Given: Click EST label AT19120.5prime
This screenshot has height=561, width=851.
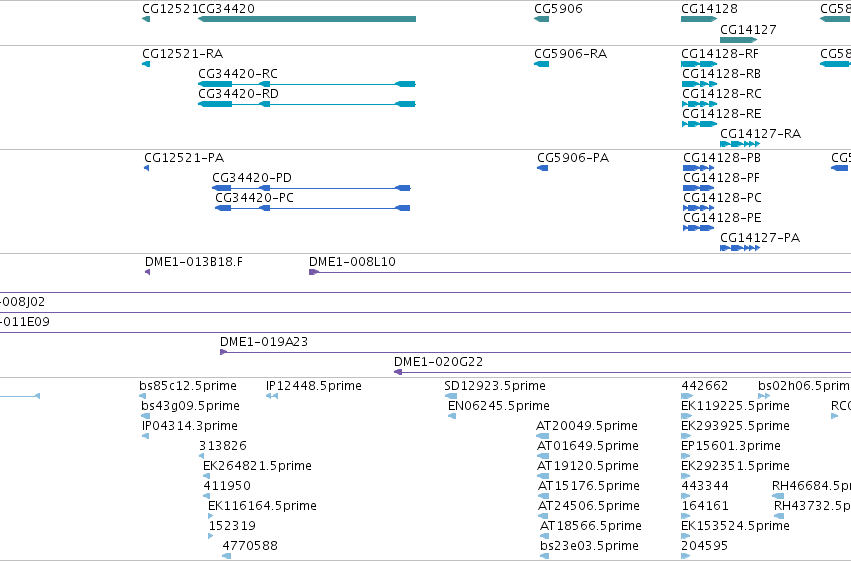Looking at the screenshot, I should [588, 466].
